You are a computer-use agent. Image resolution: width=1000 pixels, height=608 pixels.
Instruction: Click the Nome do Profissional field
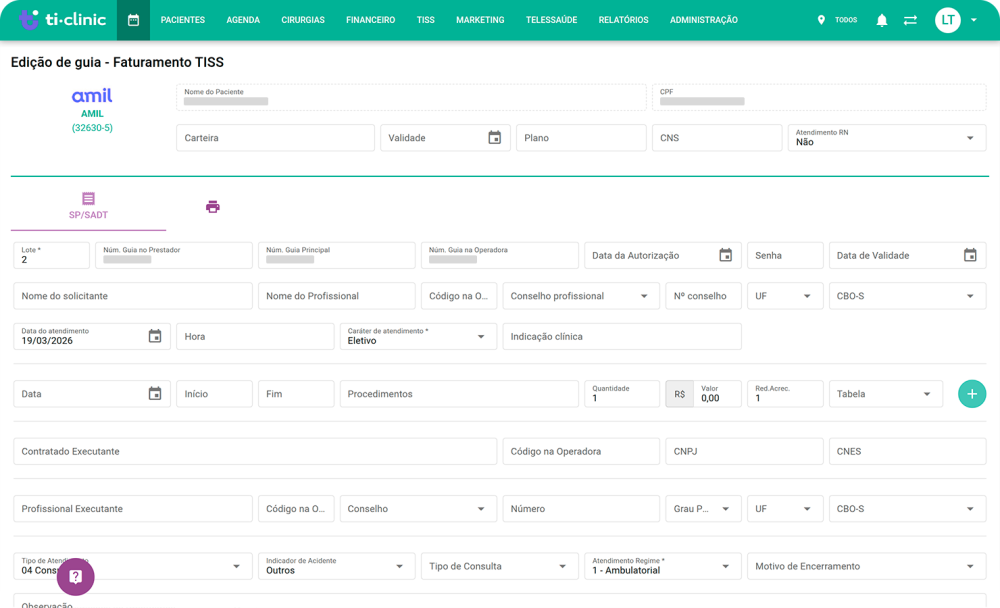click(337, 296)
